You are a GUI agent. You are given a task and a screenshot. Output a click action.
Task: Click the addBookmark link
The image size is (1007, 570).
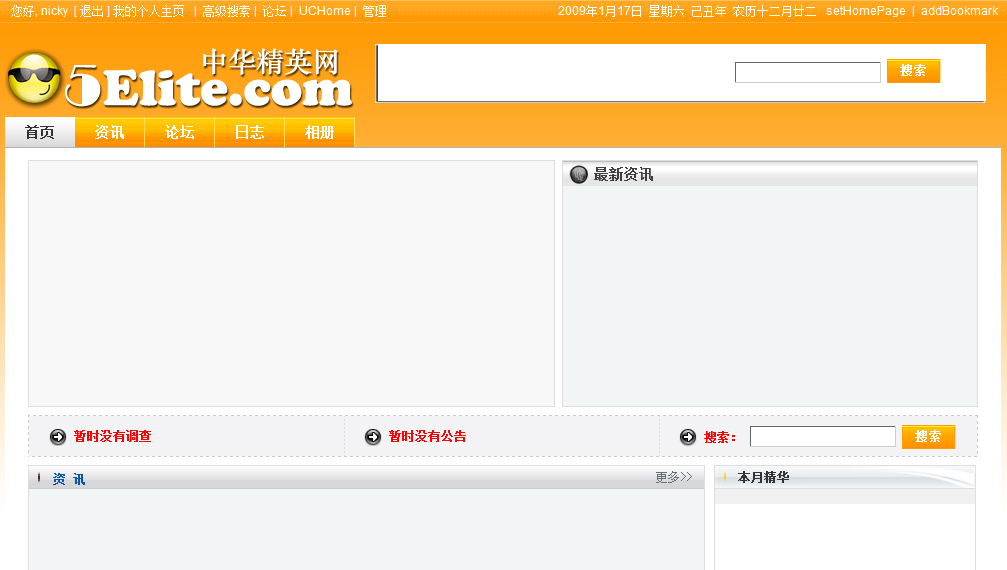(959, 11)
